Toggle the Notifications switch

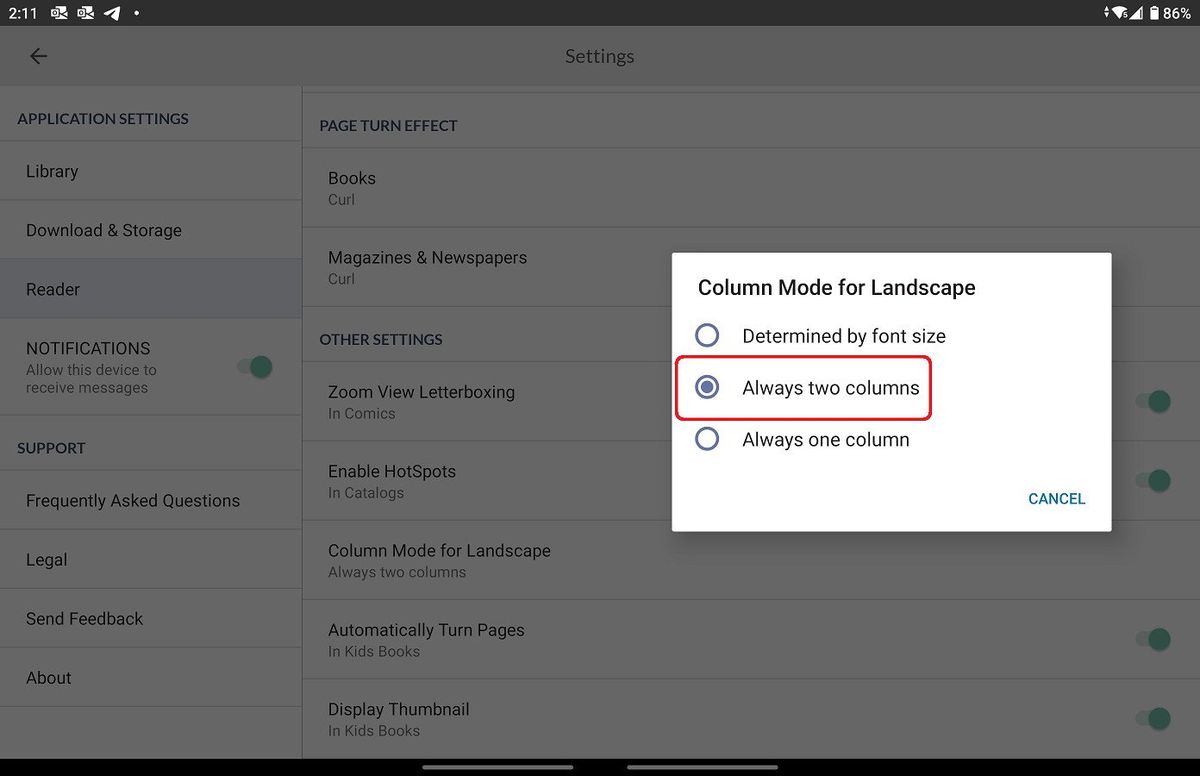click(254, 367)
